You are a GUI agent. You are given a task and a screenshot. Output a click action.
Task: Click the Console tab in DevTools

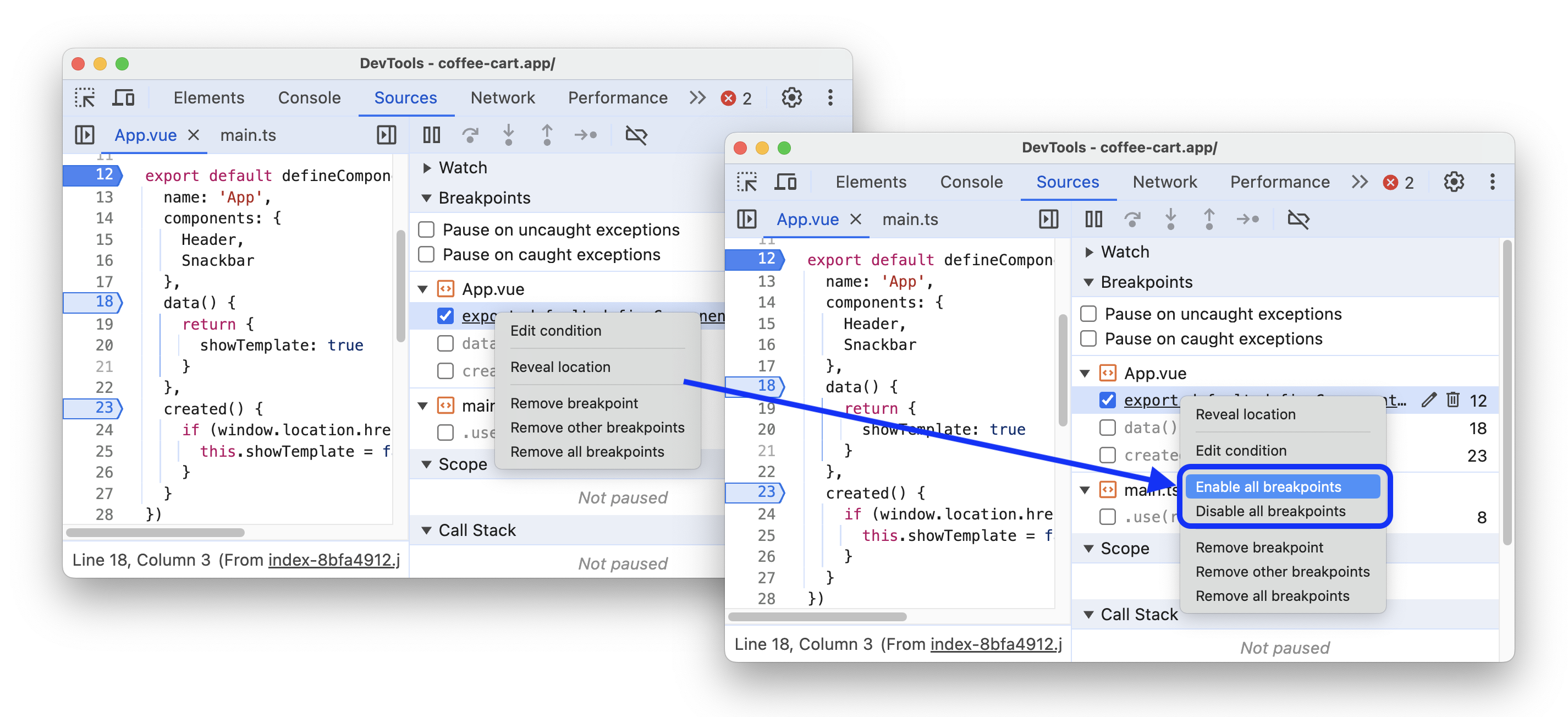309,97
